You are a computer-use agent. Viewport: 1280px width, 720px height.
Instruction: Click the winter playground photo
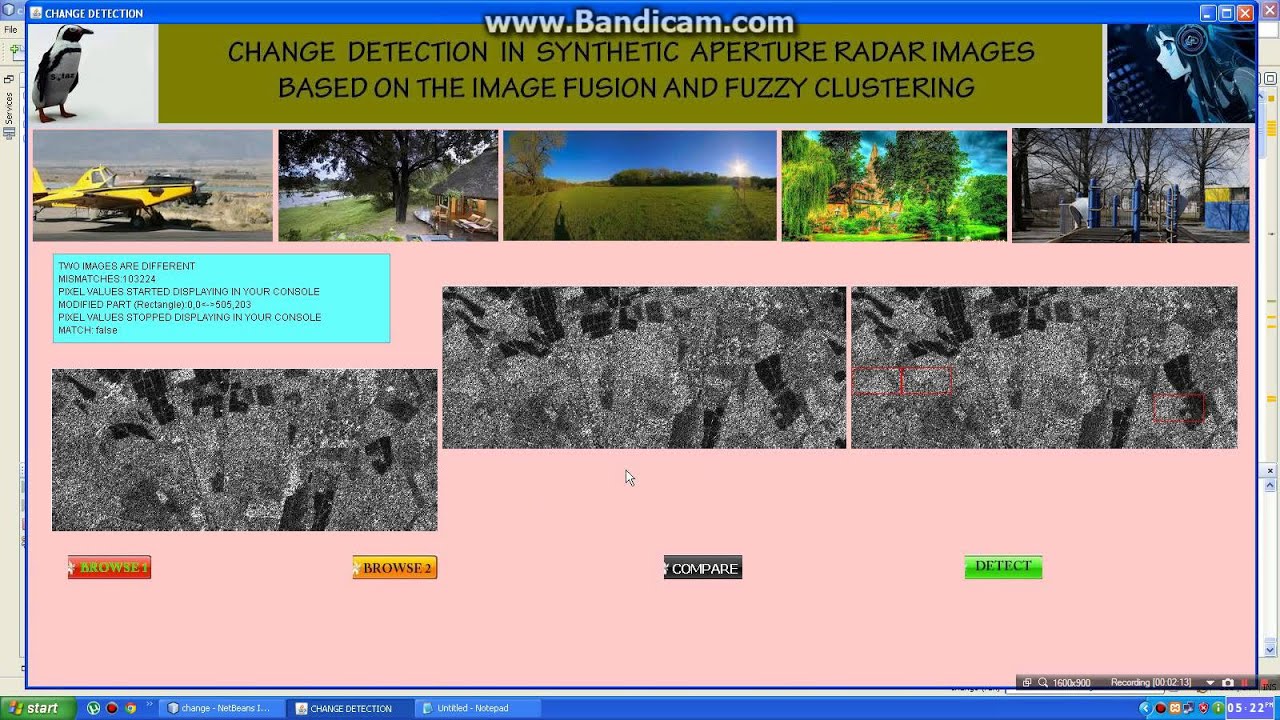(1130, 185)
